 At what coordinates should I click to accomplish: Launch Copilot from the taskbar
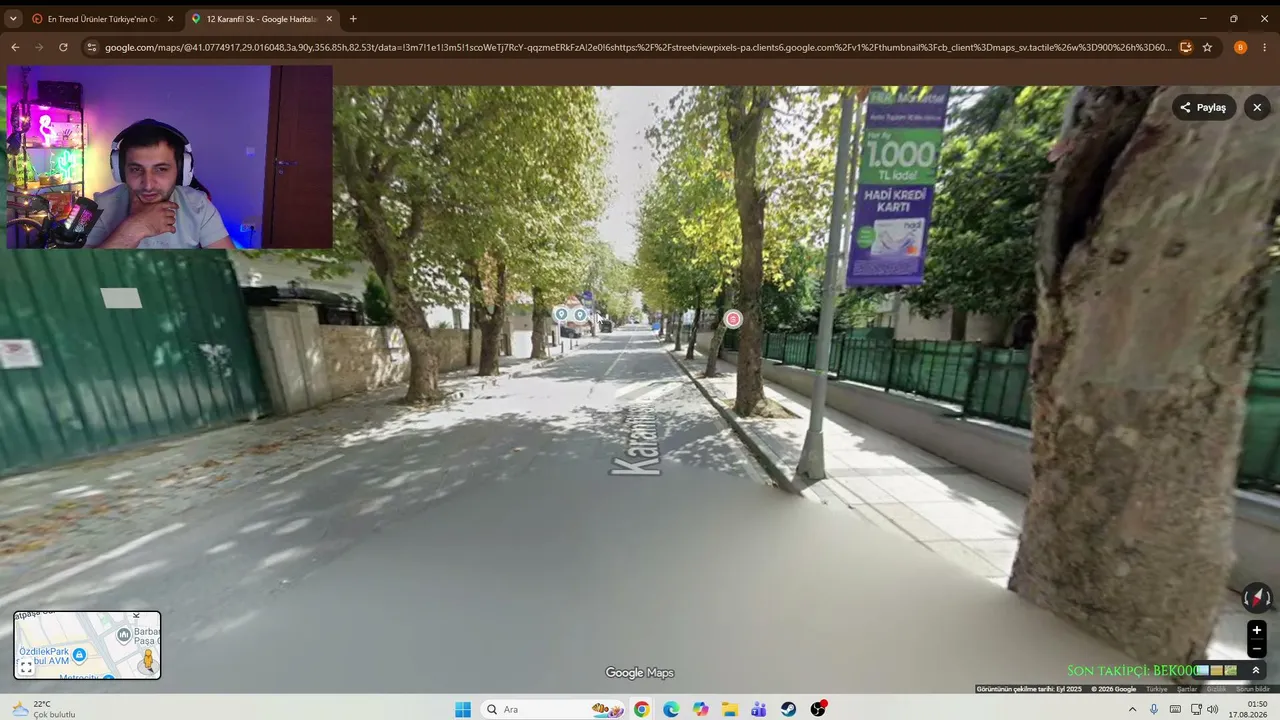pyautogui.click(x=700, y=709)
